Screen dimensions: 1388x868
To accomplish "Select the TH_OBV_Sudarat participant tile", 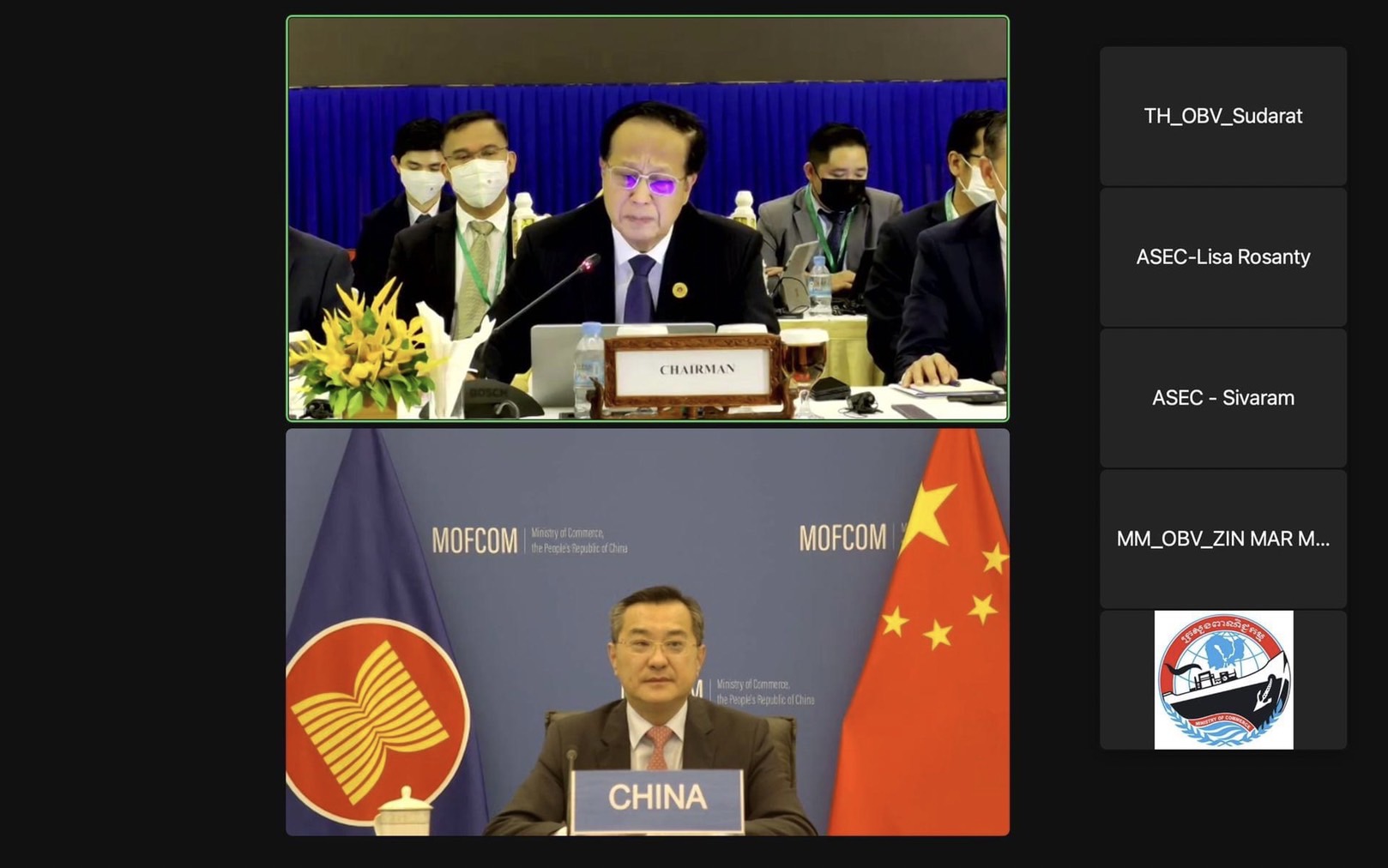I will [1223, 116].
